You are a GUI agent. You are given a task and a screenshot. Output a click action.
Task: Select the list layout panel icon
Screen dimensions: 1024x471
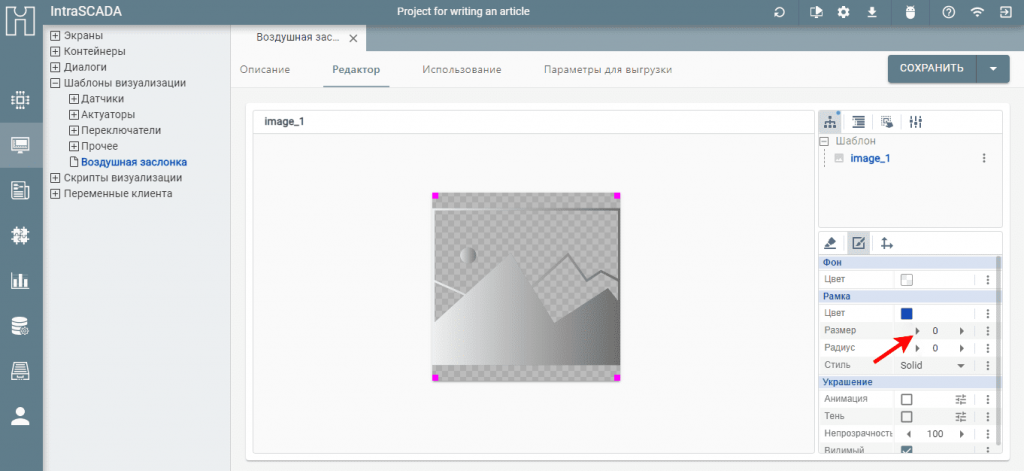point(859,122)
